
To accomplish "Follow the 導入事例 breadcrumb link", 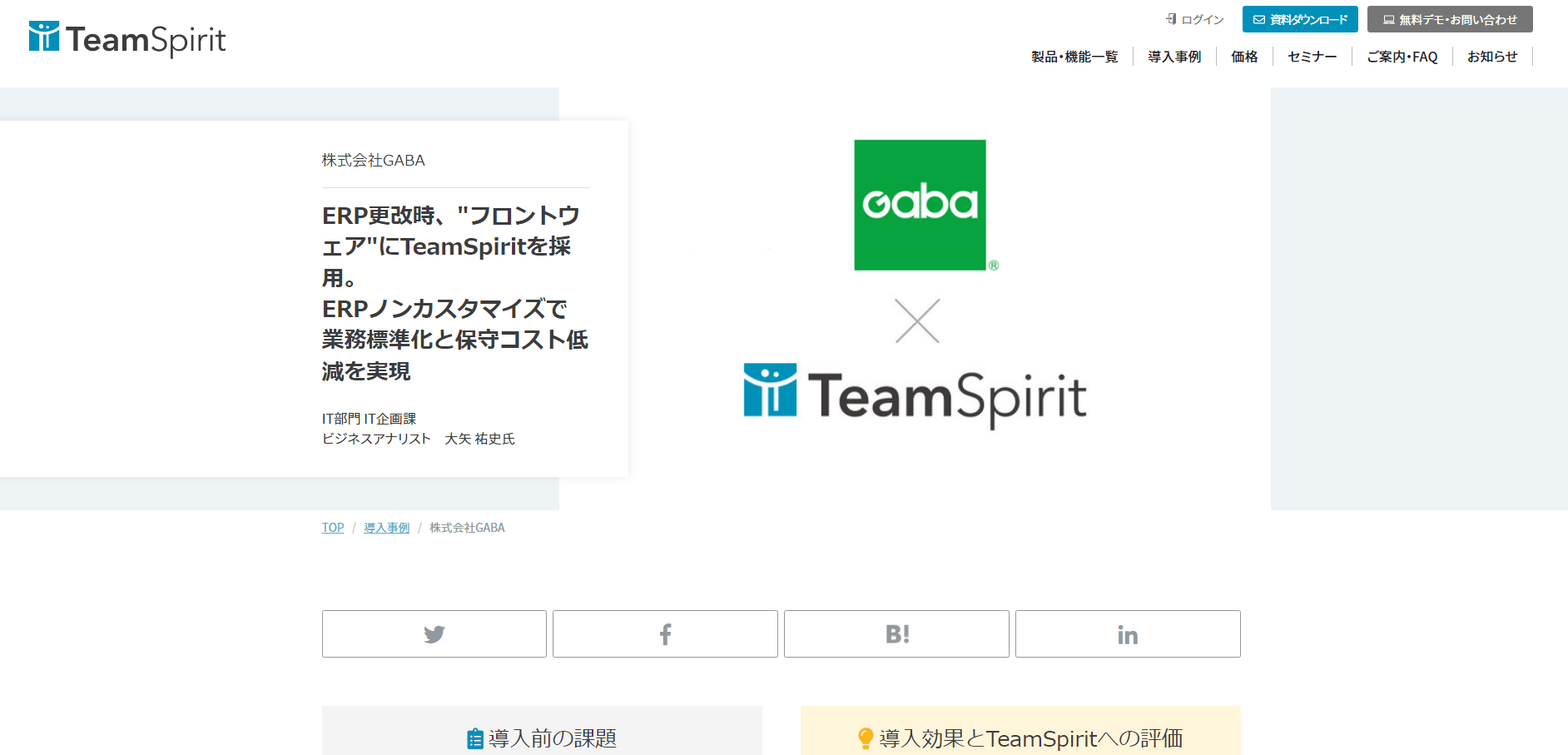I will pyautogui.click(x=387, y=528).
